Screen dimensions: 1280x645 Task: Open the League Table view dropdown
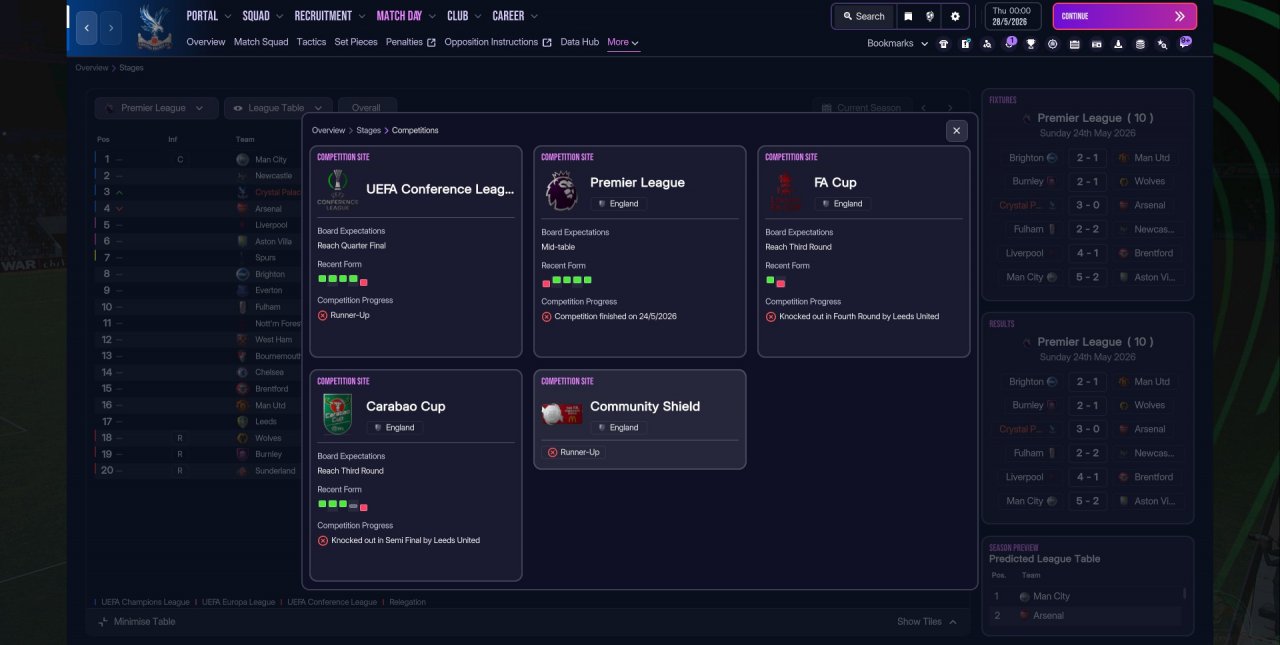278,108
